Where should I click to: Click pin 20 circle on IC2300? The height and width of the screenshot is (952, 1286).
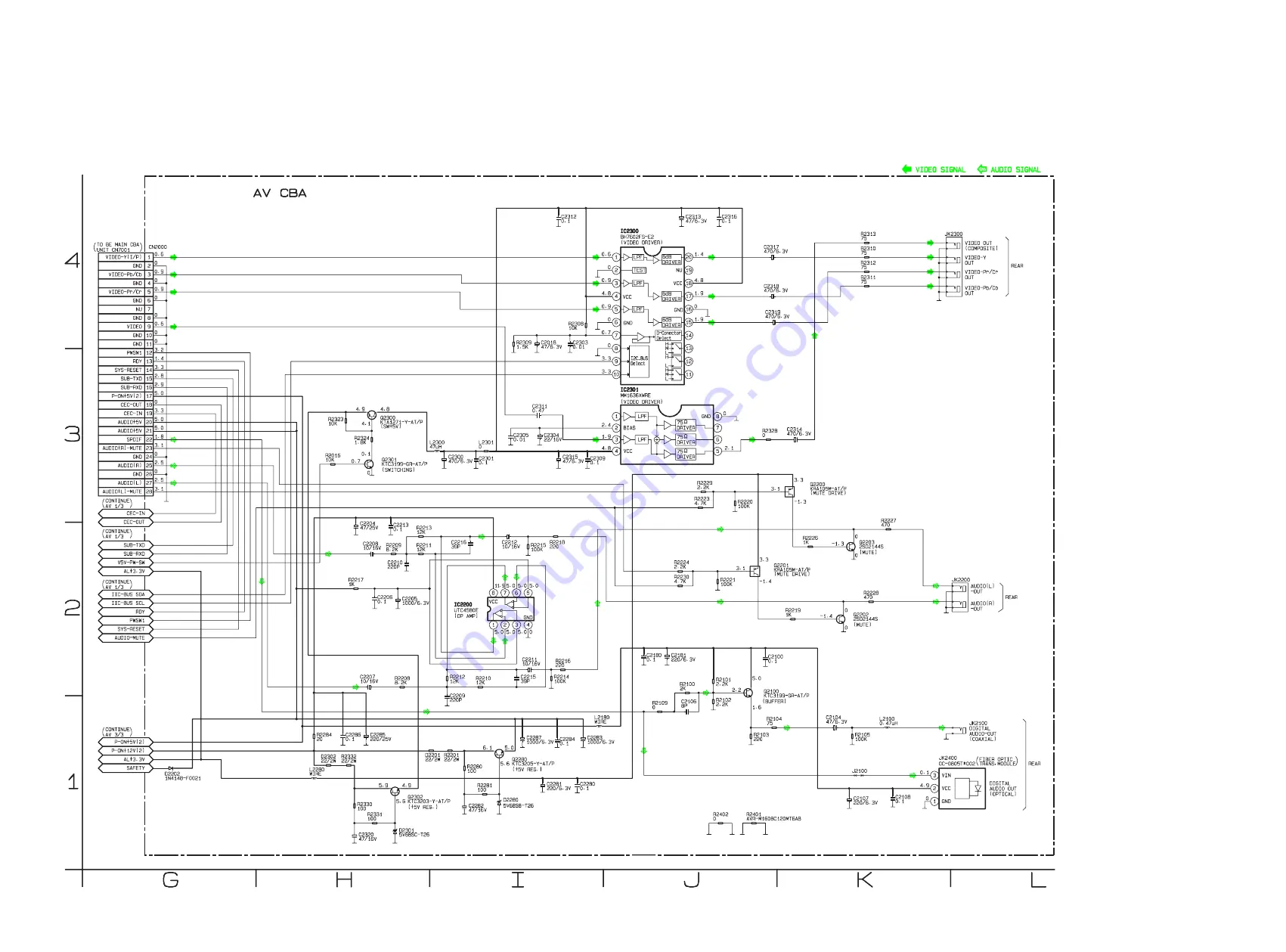[689, 257]
